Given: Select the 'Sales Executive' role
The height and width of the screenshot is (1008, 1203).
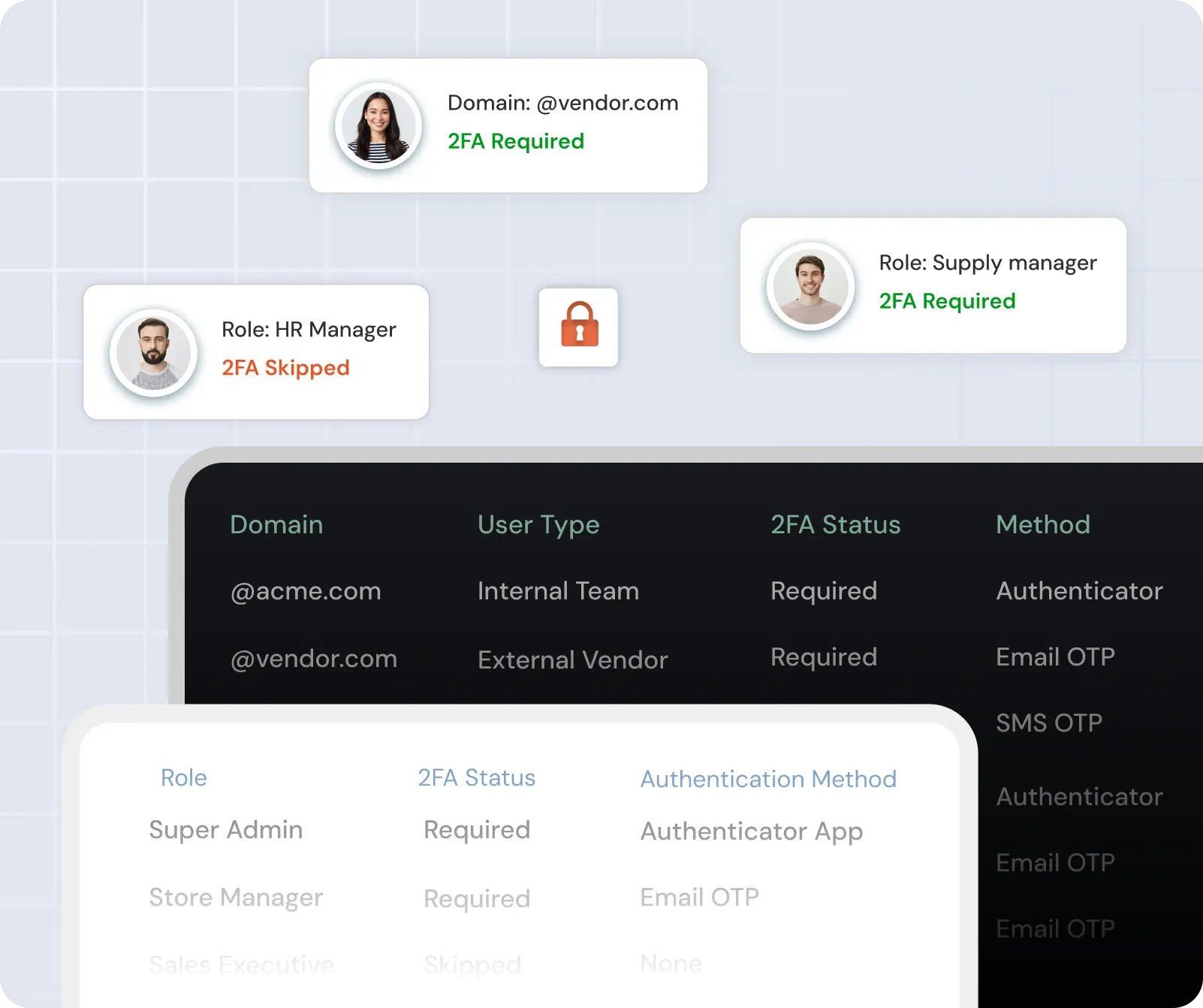Looking at the screenshot, I should (241, 965).
